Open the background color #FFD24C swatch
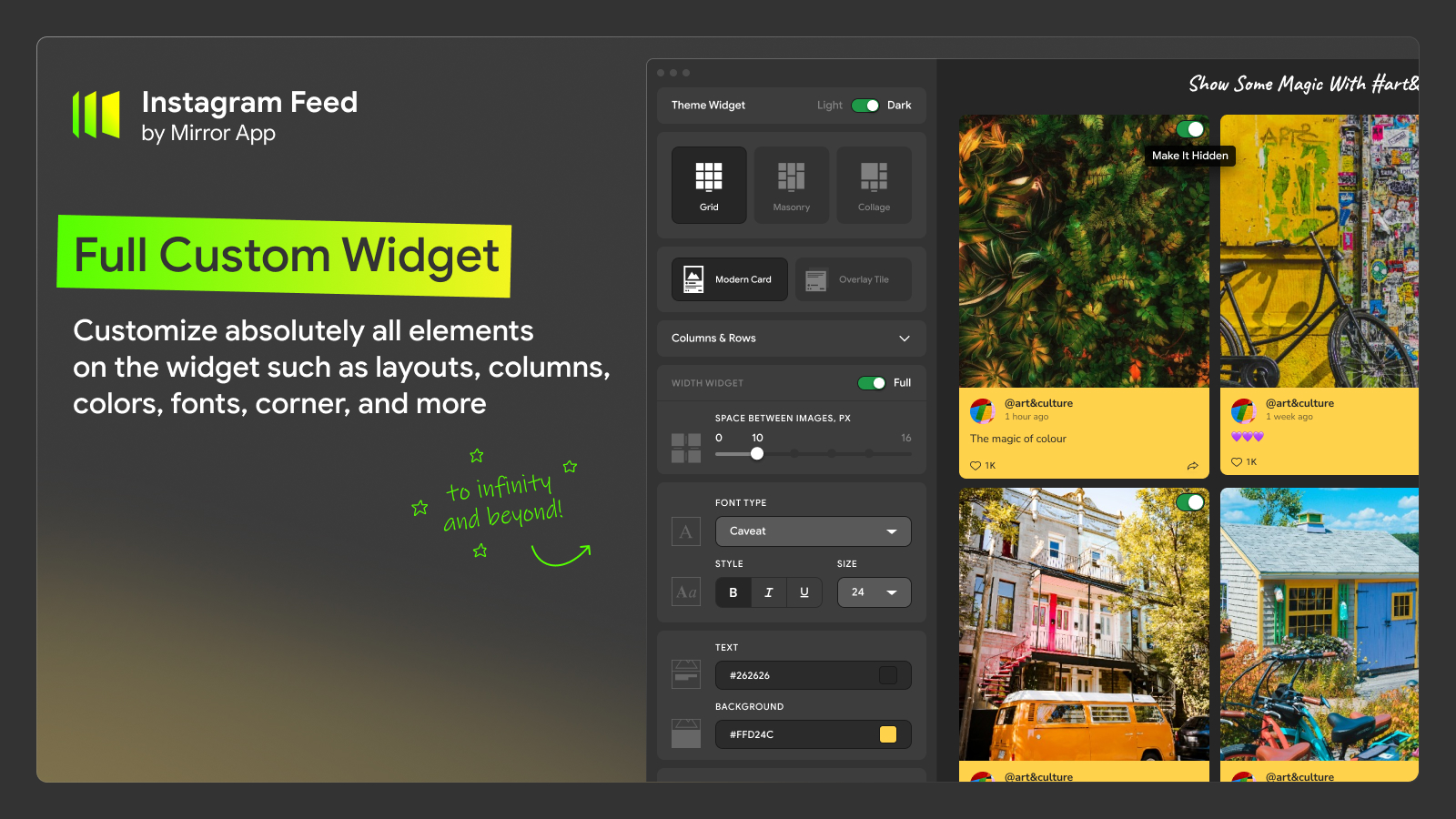The image size is (1456, 819). (888, 734)
